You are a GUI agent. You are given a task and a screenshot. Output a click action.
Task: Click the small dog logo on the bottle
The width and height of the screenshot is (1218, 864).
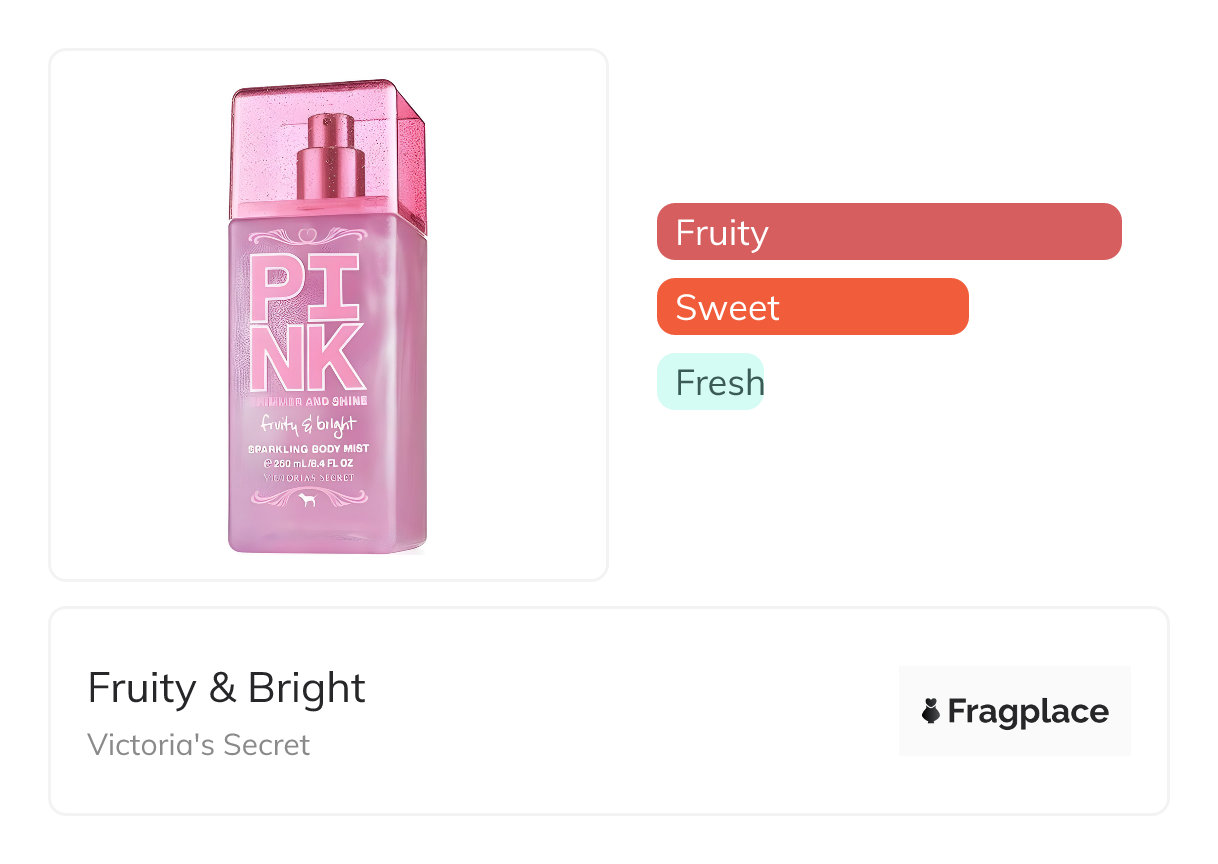(308, 500)
